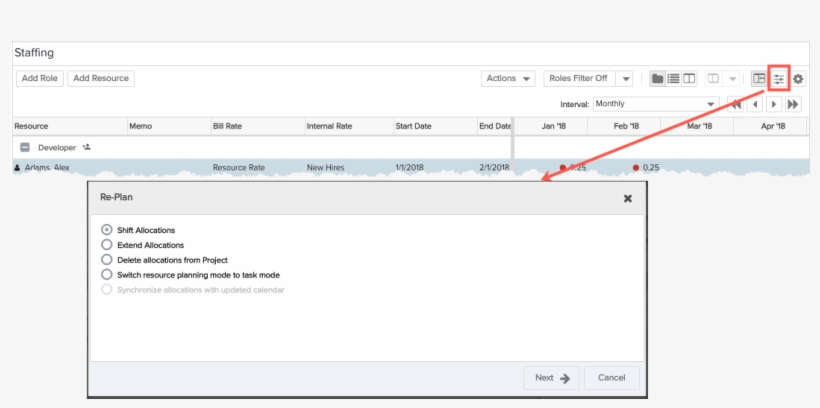Switch to two-column split view icon
Image resolution: width=820 pixels, height=408 pixels.
pyautogui.click(x=689, y=78)
